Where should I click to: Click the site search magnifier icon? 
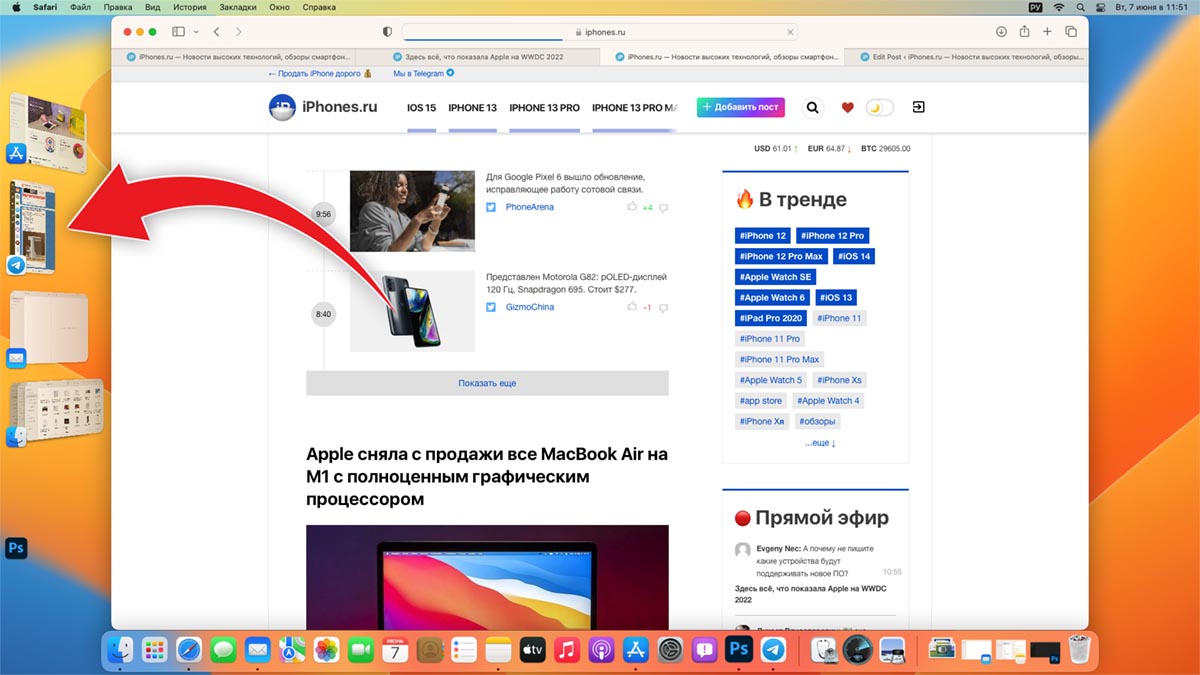tap(812, 107)
